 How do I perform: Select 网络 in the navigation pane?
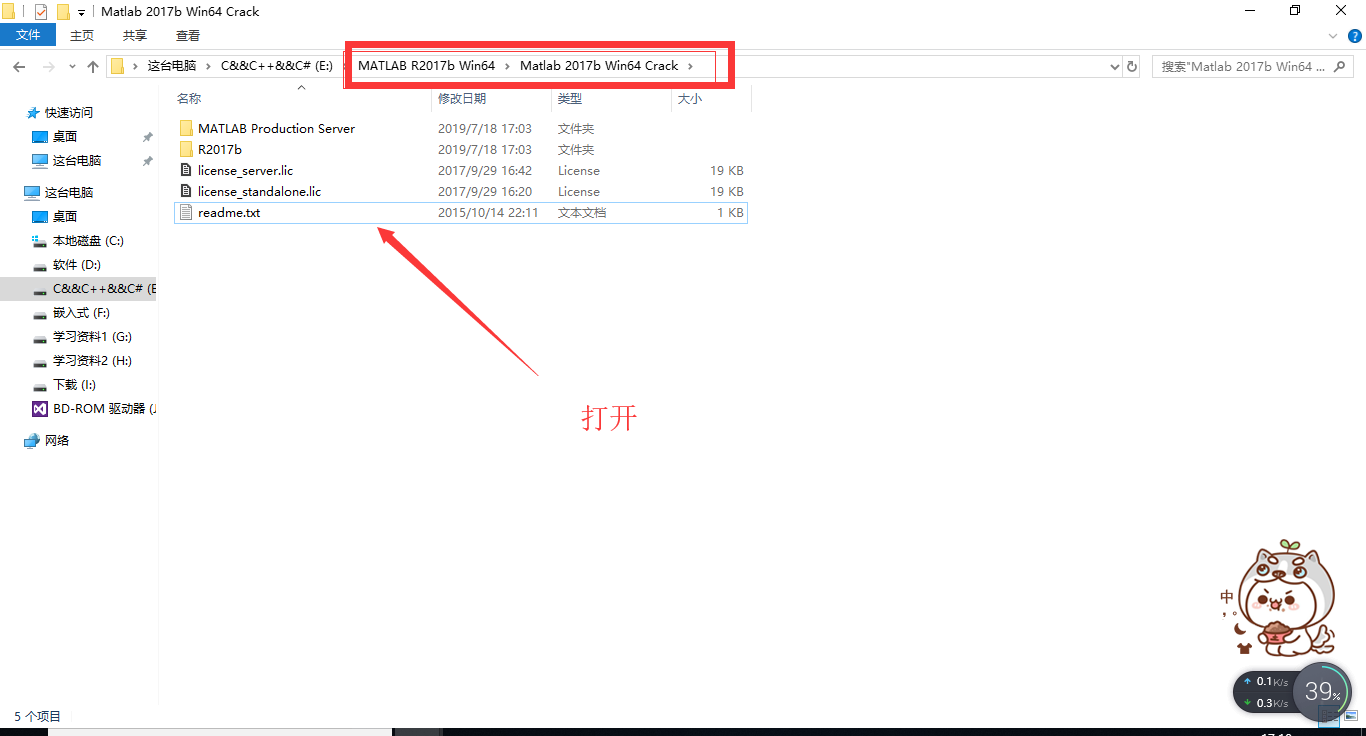click(47, 441)
